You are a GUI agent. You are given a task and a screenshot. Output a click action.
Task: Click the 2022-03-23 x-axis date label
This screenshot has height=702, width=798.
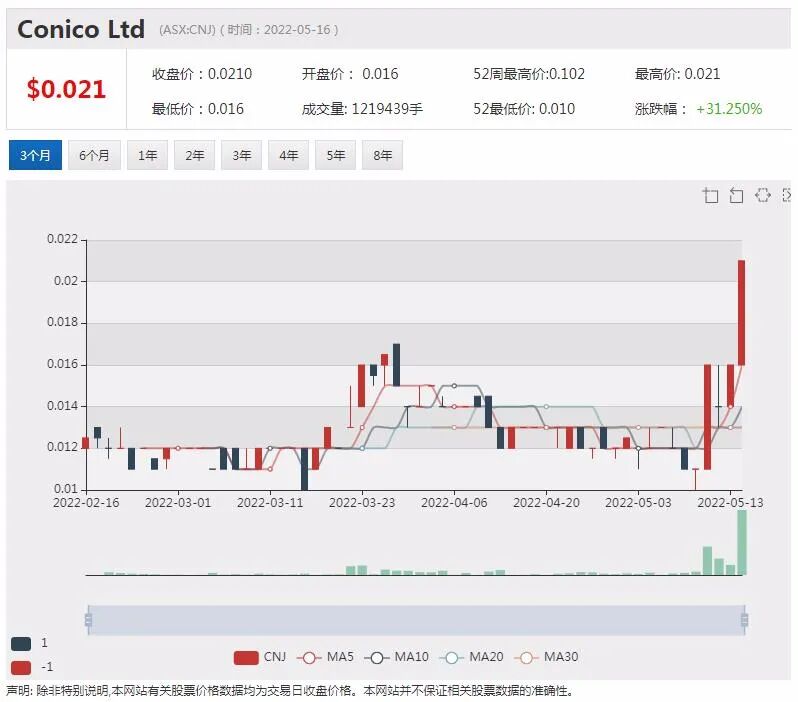coord(362,503)
